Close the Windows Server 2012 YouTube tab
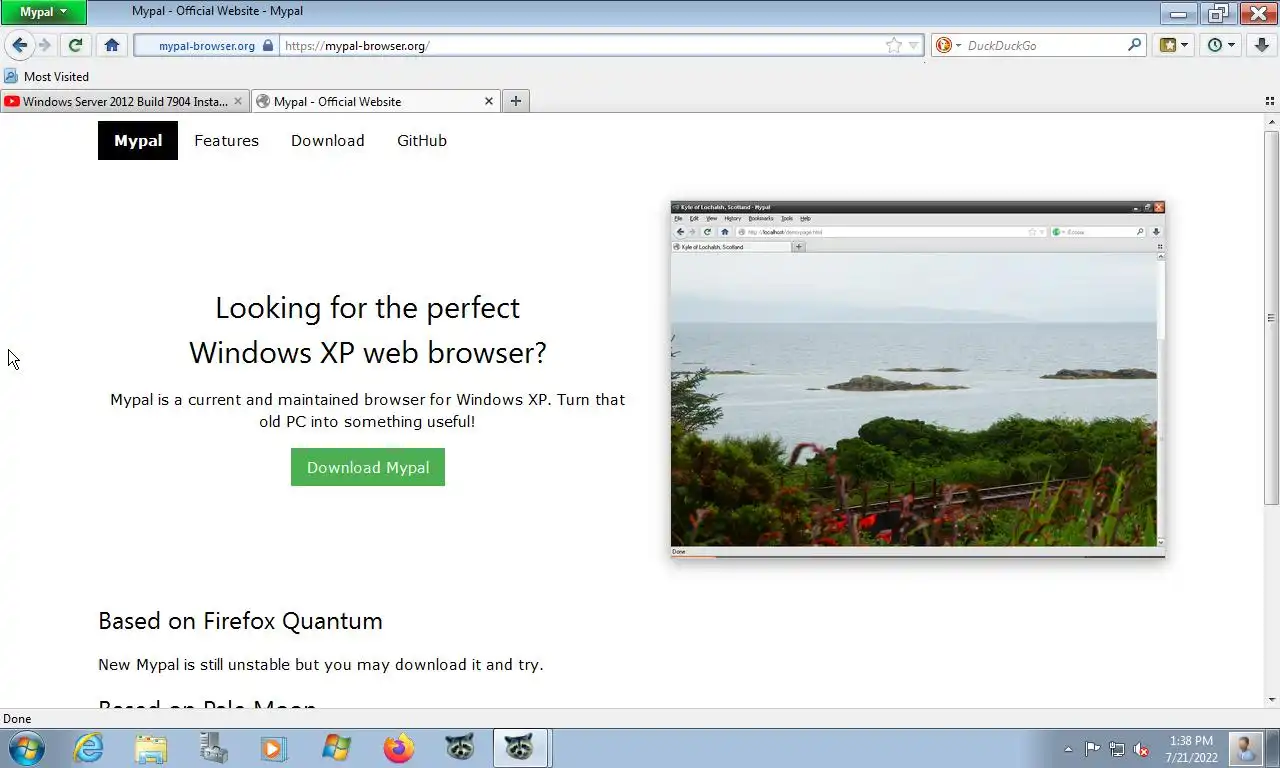Screen dimensions: 1280x768 pos(237,101)
